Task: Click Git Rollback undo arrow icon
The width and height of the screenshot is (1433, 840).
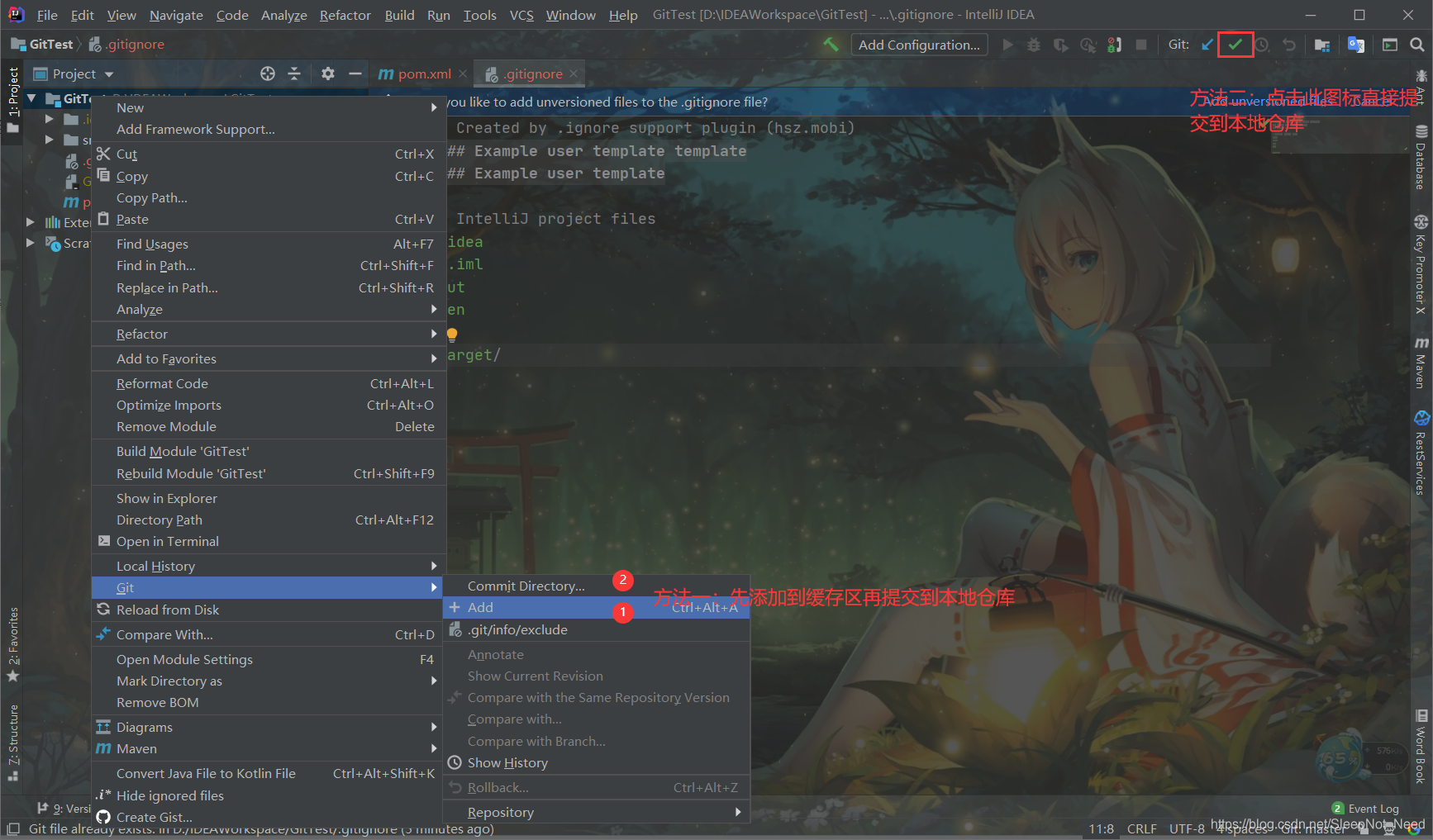Action: click(1289, 45)
